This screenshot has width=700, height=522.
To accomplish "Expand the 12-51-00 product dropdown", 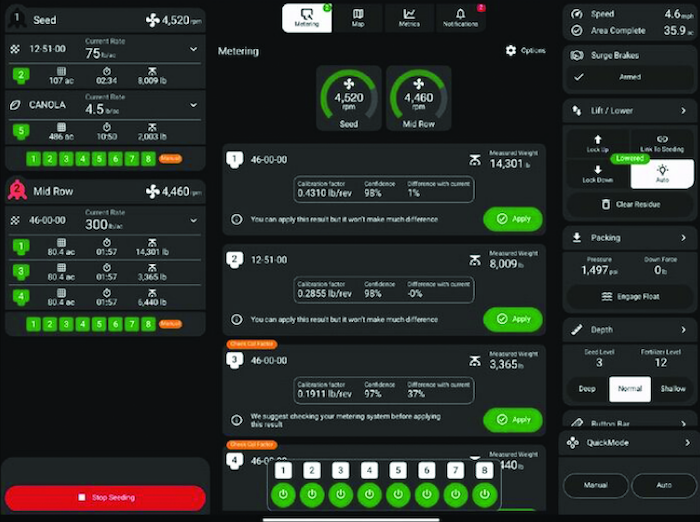I will pos(193,49).
